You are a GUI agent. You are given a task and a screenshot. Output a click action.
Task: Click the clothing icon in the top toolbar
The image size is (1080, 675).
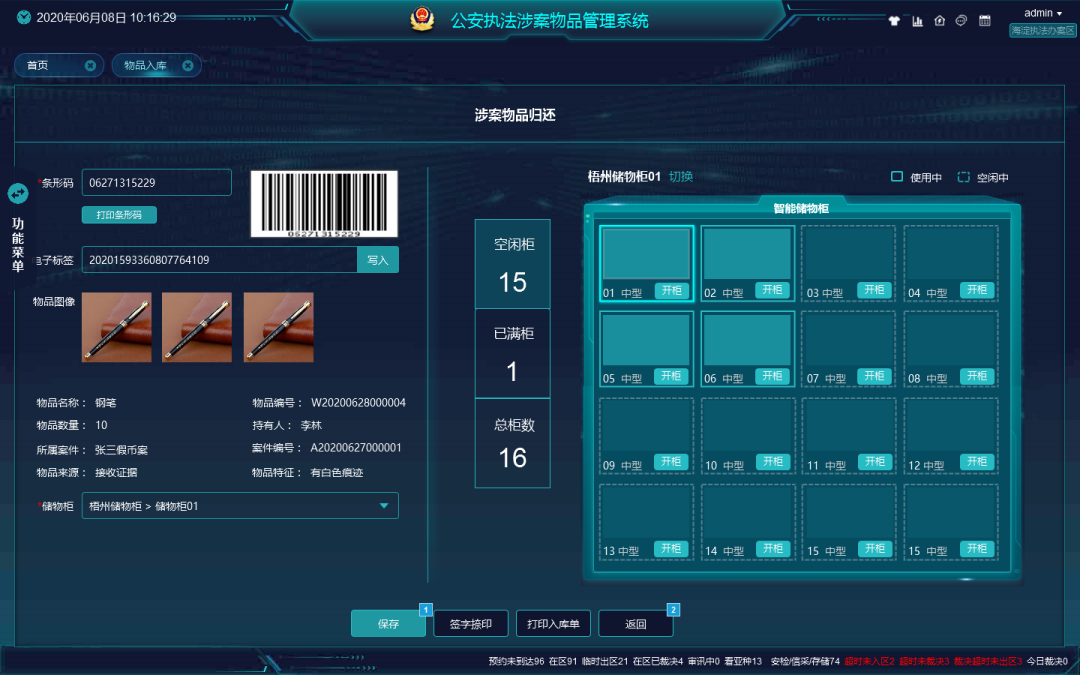894,19
